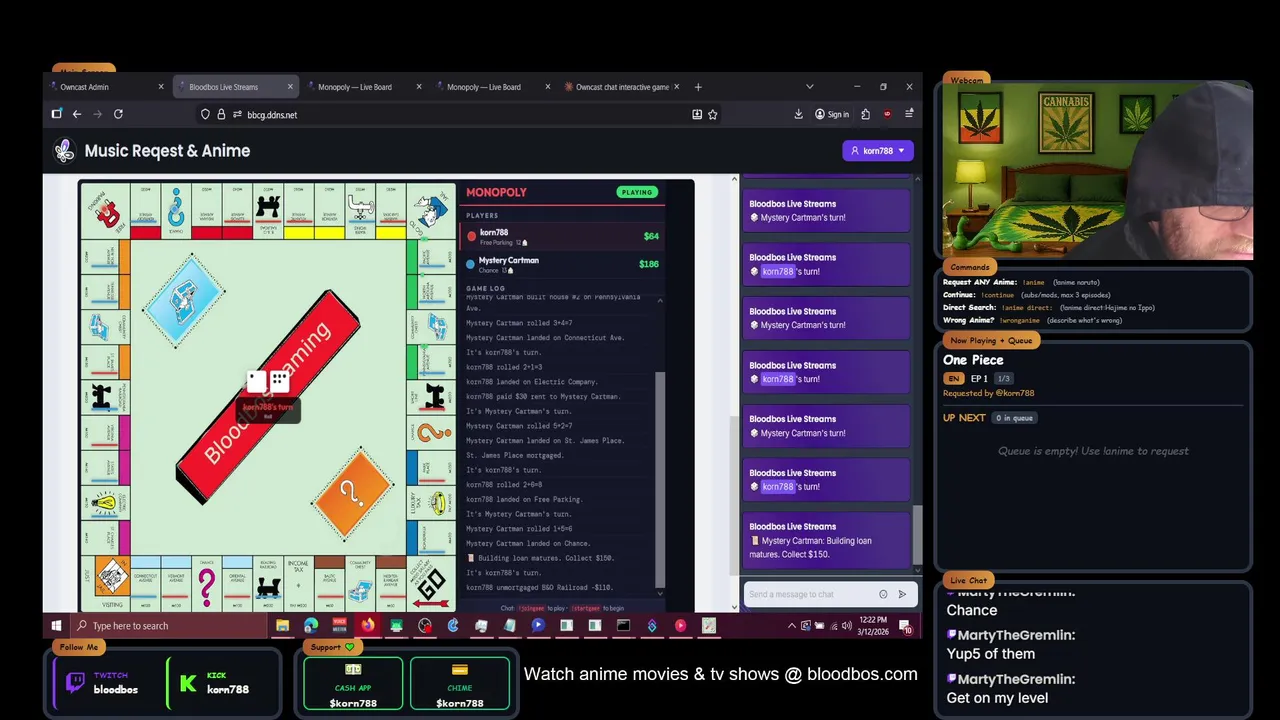Expand the list all tabs chevron
1280x720 pixels.
tap(810, 87)
